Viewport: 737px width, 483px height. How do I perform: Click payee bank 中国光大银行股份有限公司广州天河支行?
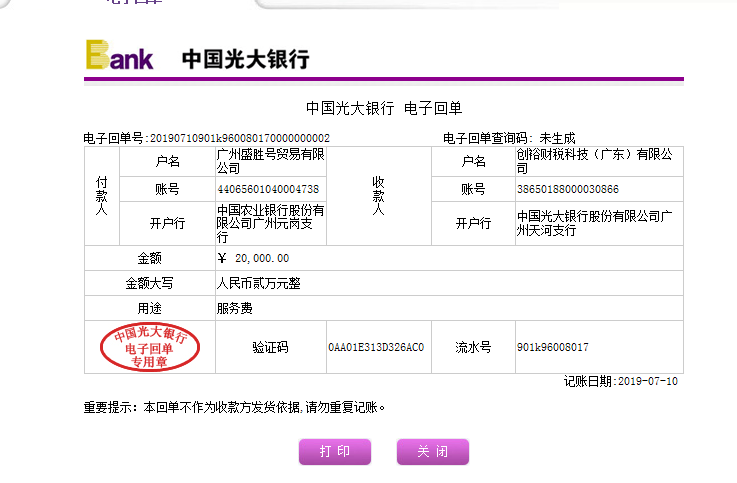[595, 223]
